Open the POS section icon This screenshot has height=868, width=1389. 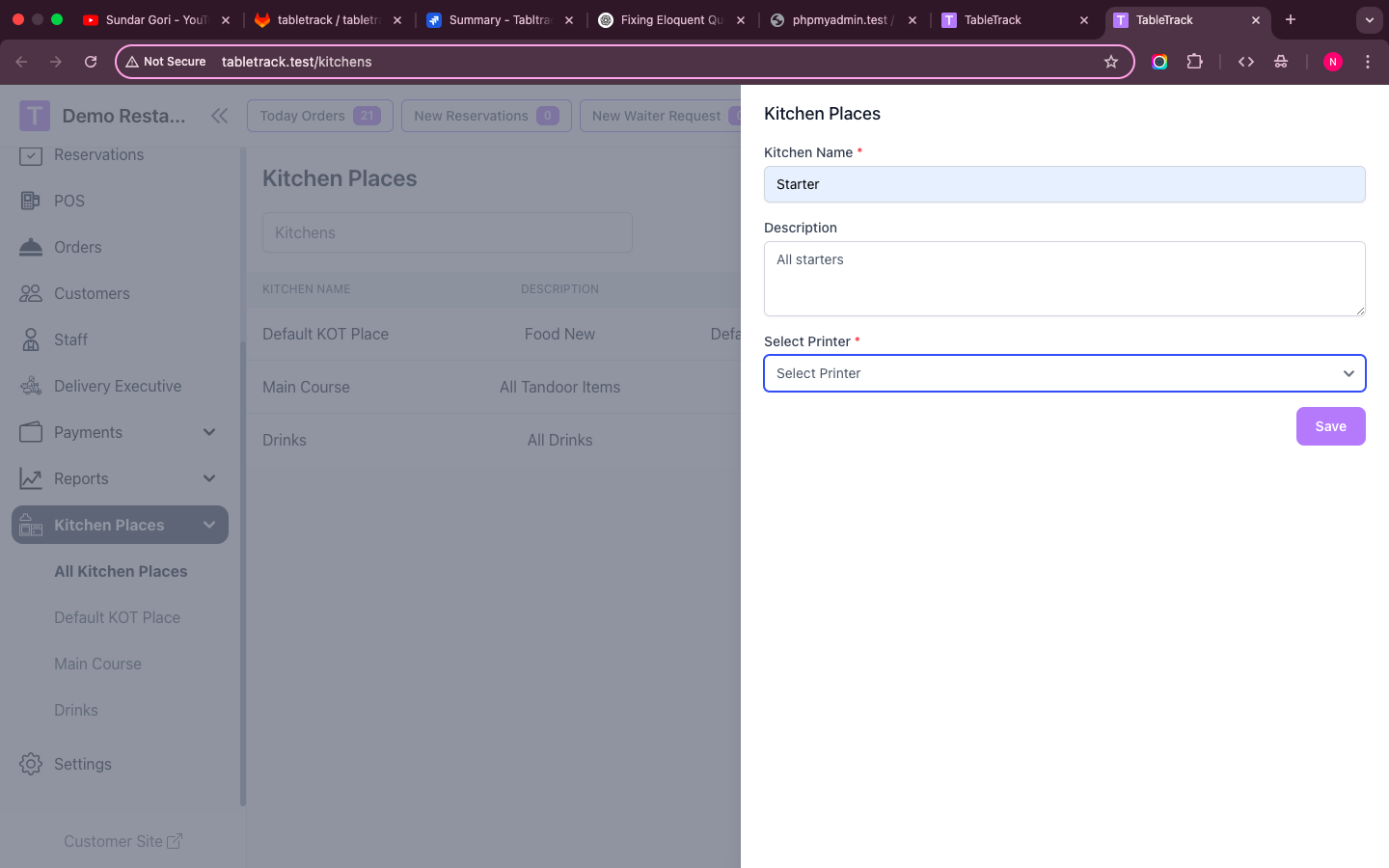coord(30,201)
